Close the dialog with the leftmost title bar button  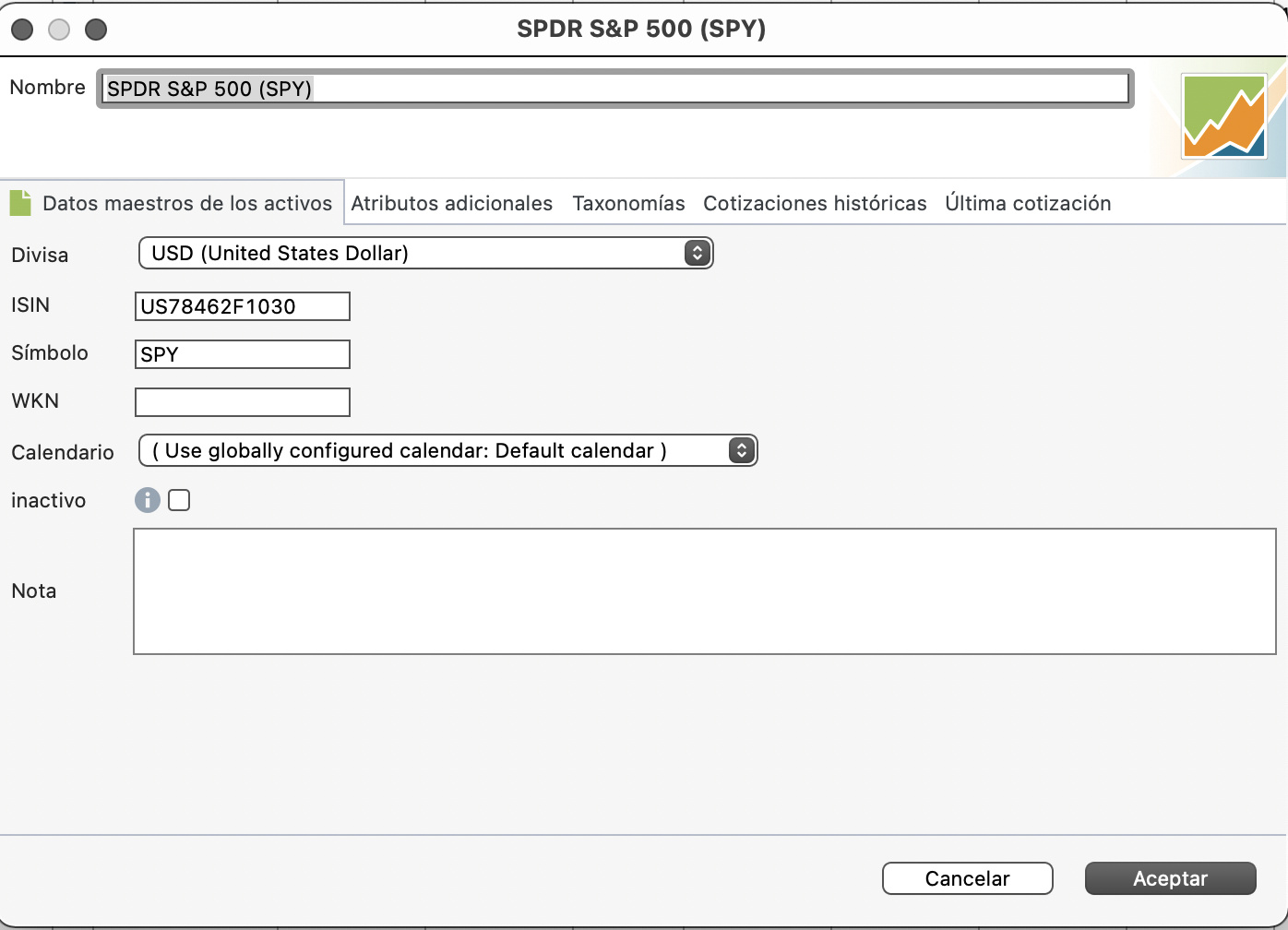[x=22, y=30]
